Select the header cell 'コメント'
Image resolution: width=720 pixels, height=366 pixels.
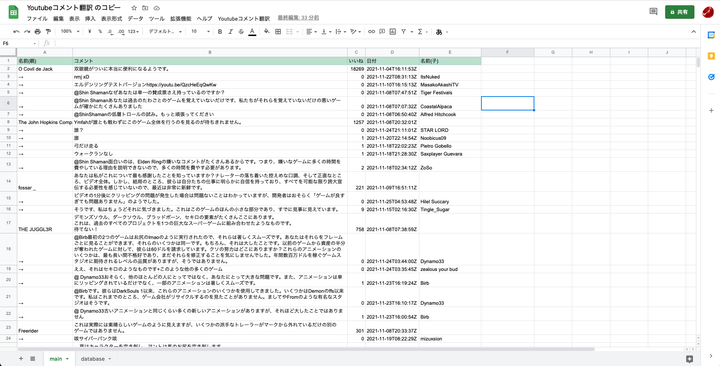pos(210,61)
